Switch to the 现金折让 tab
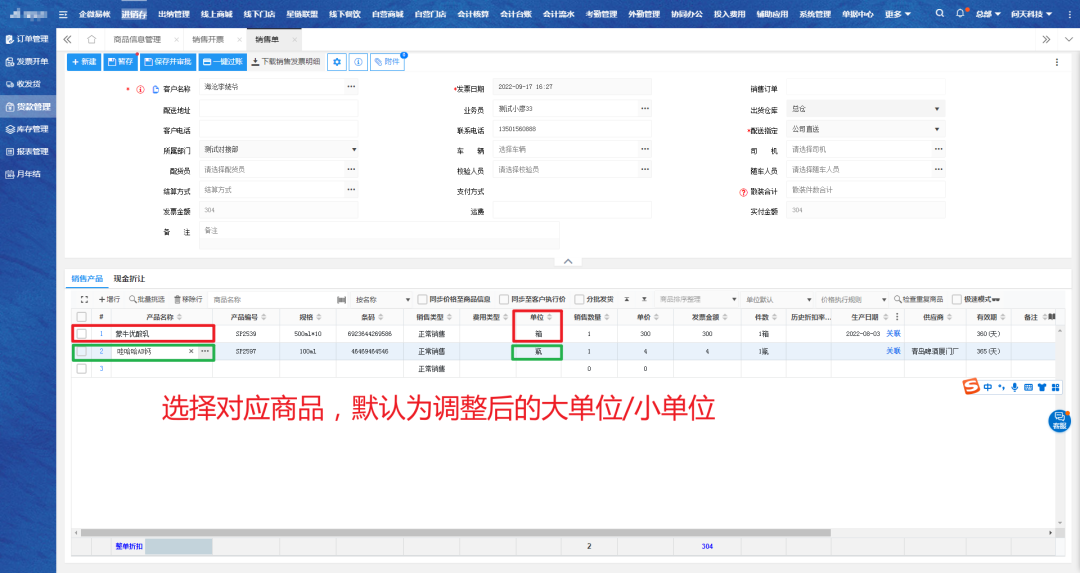The height and width of the screenshot is (573, 1080). coord(129,278)
